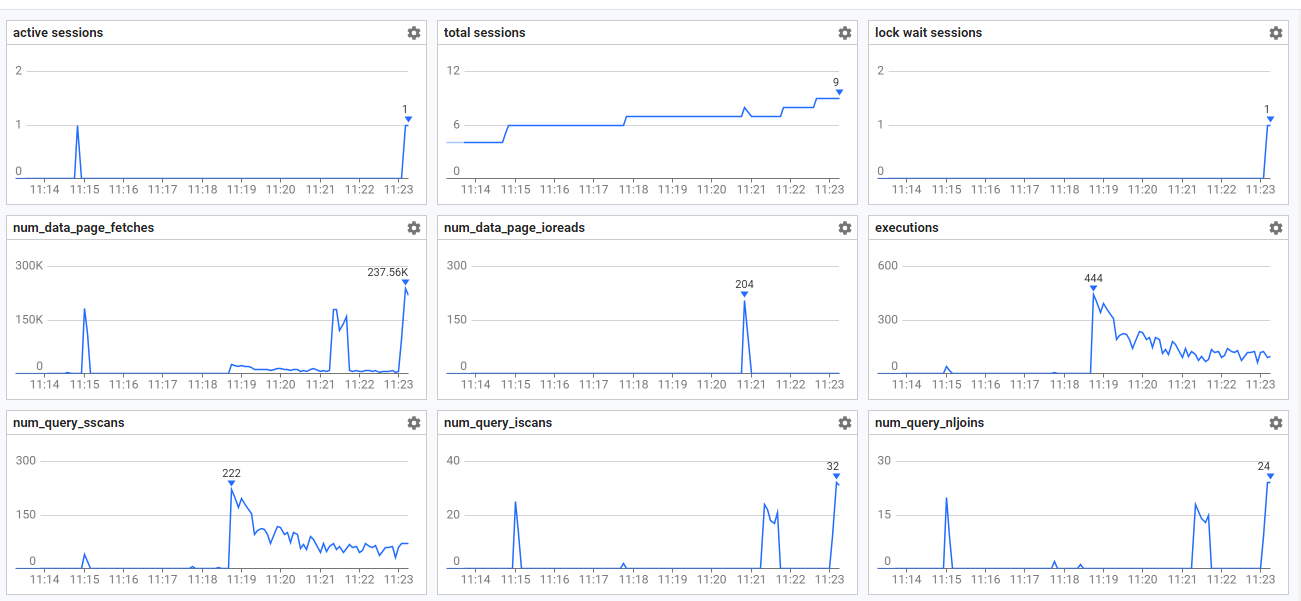The width and height of the screenshot is (1301, 601).
Task: Open num_query_sscans chart settings gear
Action: [414, 423]
